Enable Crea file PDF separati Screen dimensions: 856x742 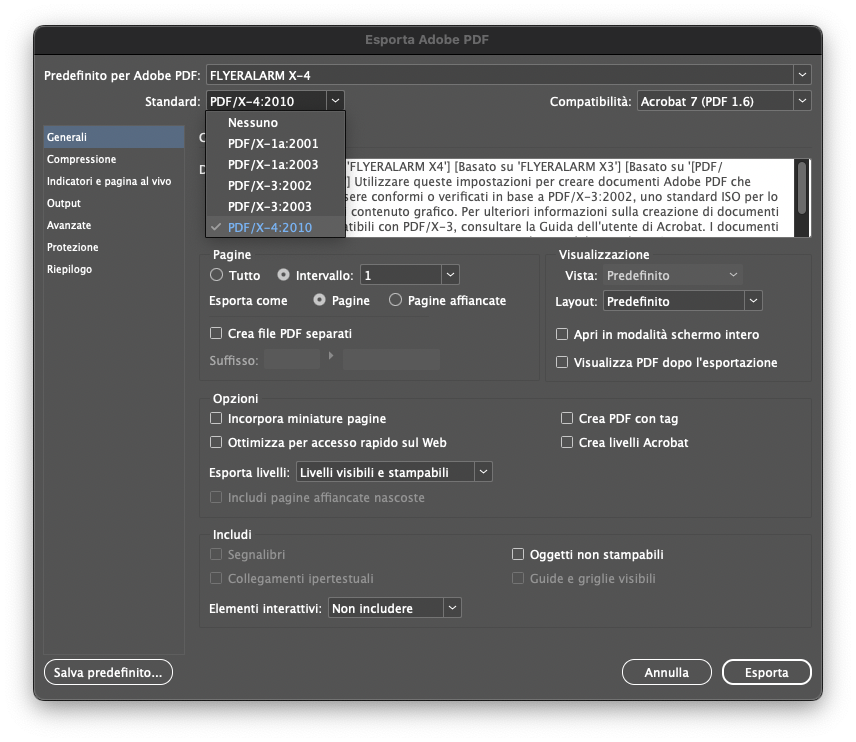[216, 334]
